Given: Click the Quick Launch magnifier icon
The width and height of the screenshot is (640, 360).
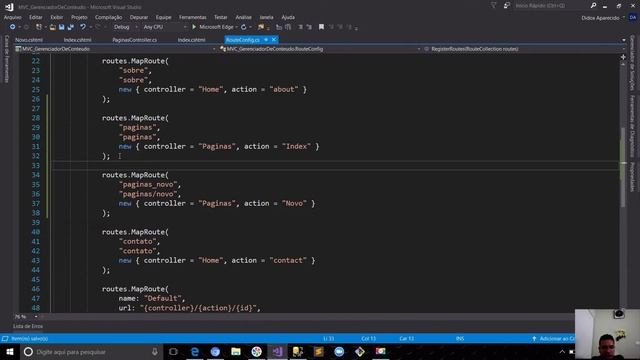Looking at the screenshot, I should pyautogui.click(x=593, y=6).
